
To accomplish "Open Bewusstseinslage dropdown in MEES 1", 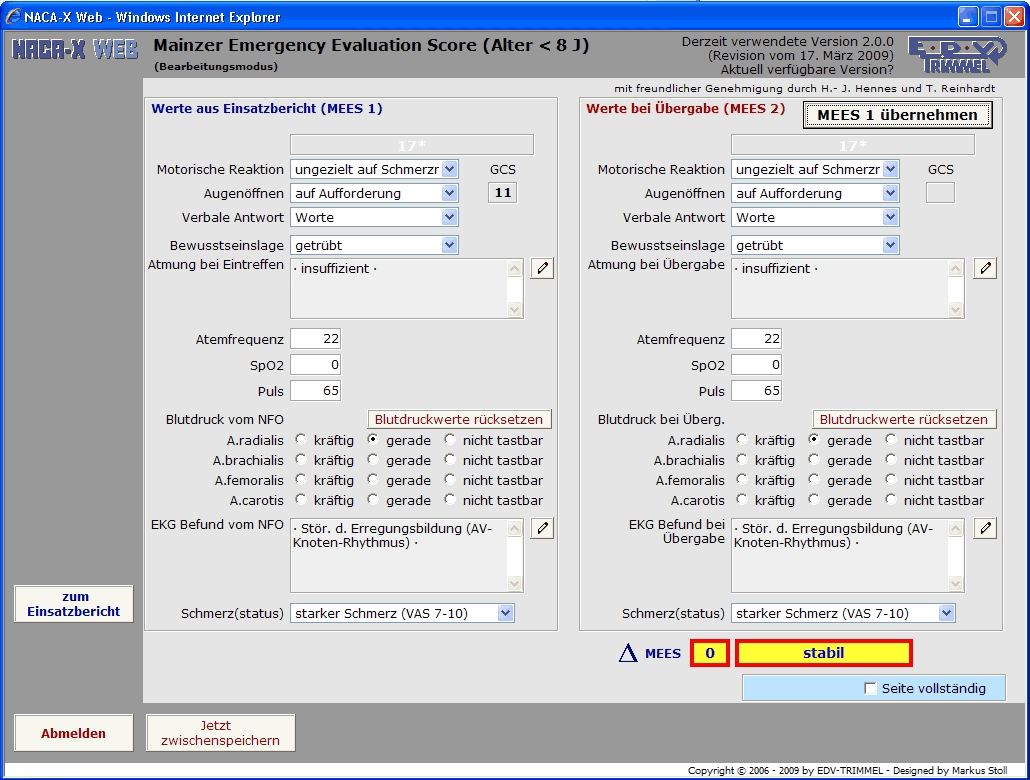I will pyautogui.click(x=374, y=245).
